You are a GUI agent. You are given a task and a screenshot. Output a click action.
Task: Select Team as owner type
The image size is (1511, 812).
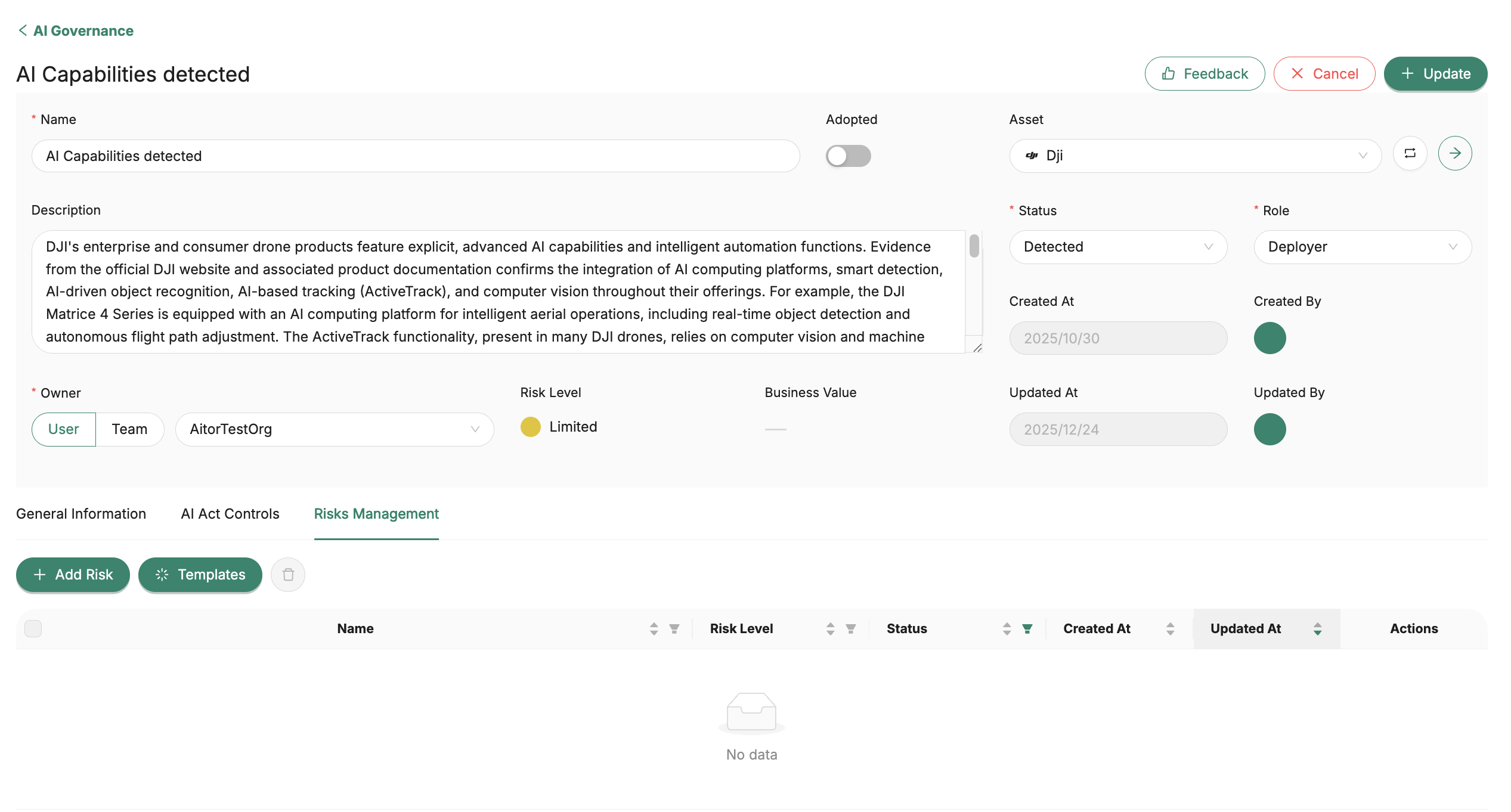pyautogui.click(x=129, y=429)
